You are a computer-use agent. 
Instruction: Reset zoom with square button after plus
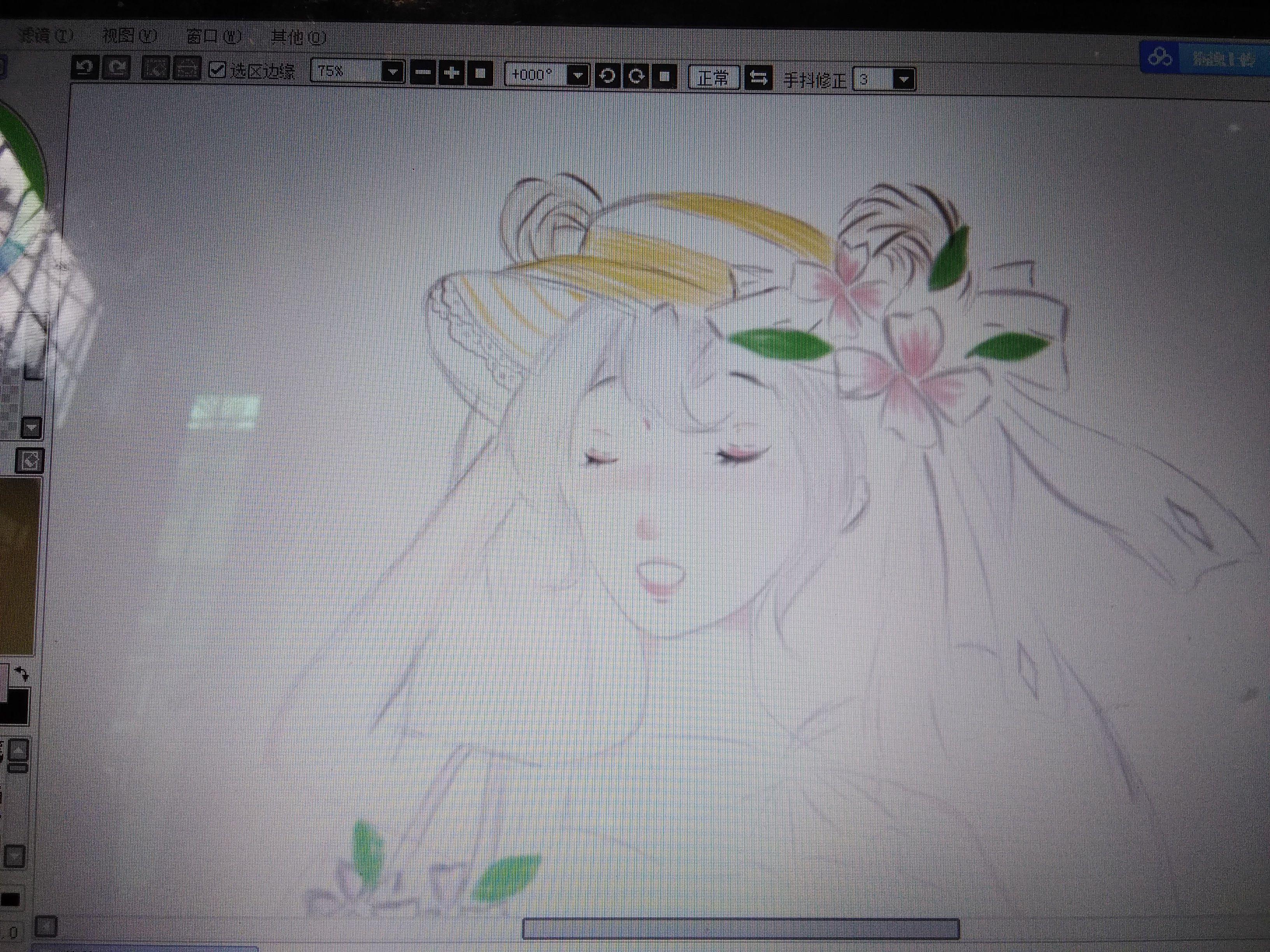480,73
